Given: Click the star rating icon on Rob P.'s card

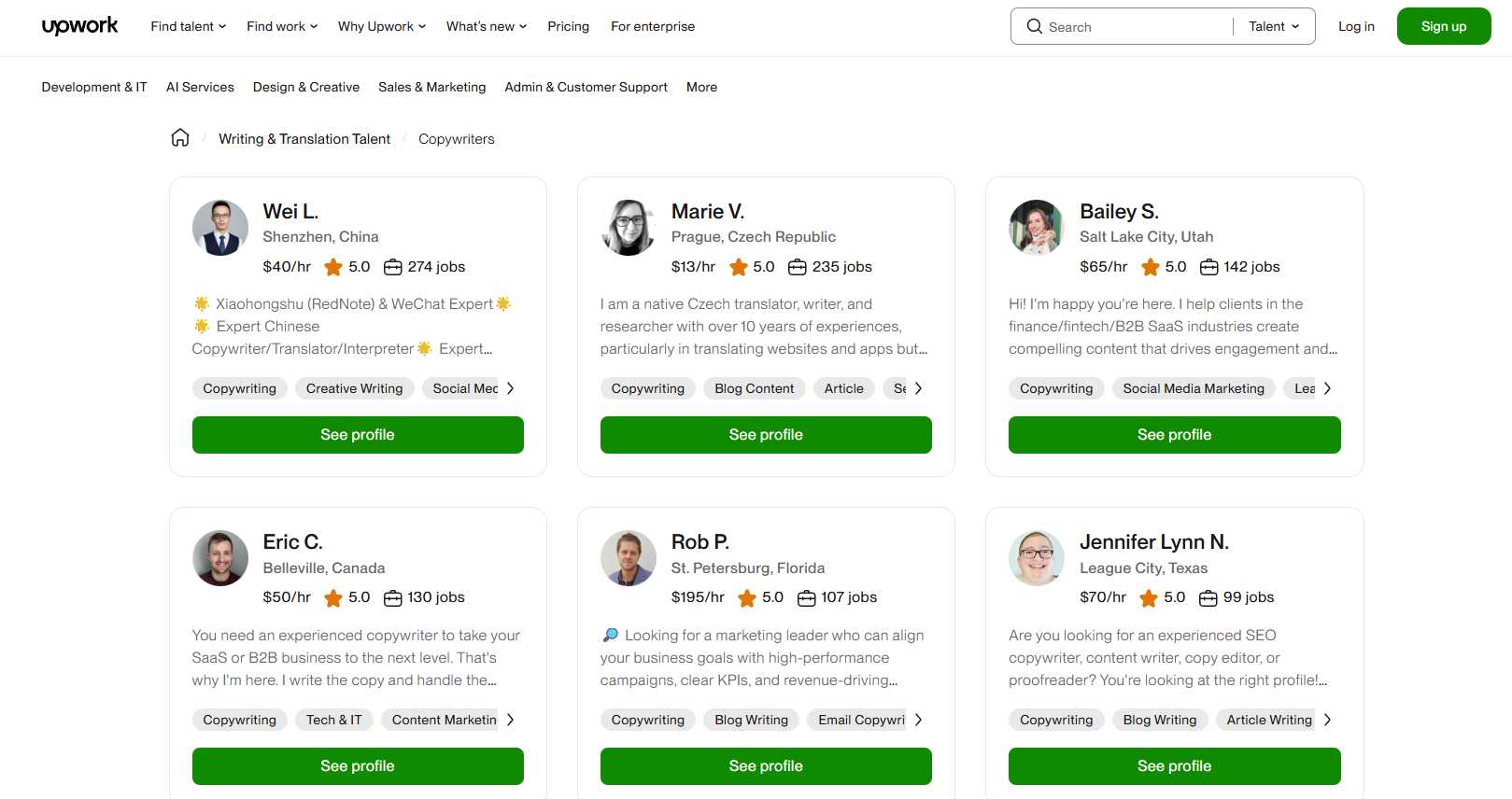Looking at the screenshot, I should tap(746, 597).
